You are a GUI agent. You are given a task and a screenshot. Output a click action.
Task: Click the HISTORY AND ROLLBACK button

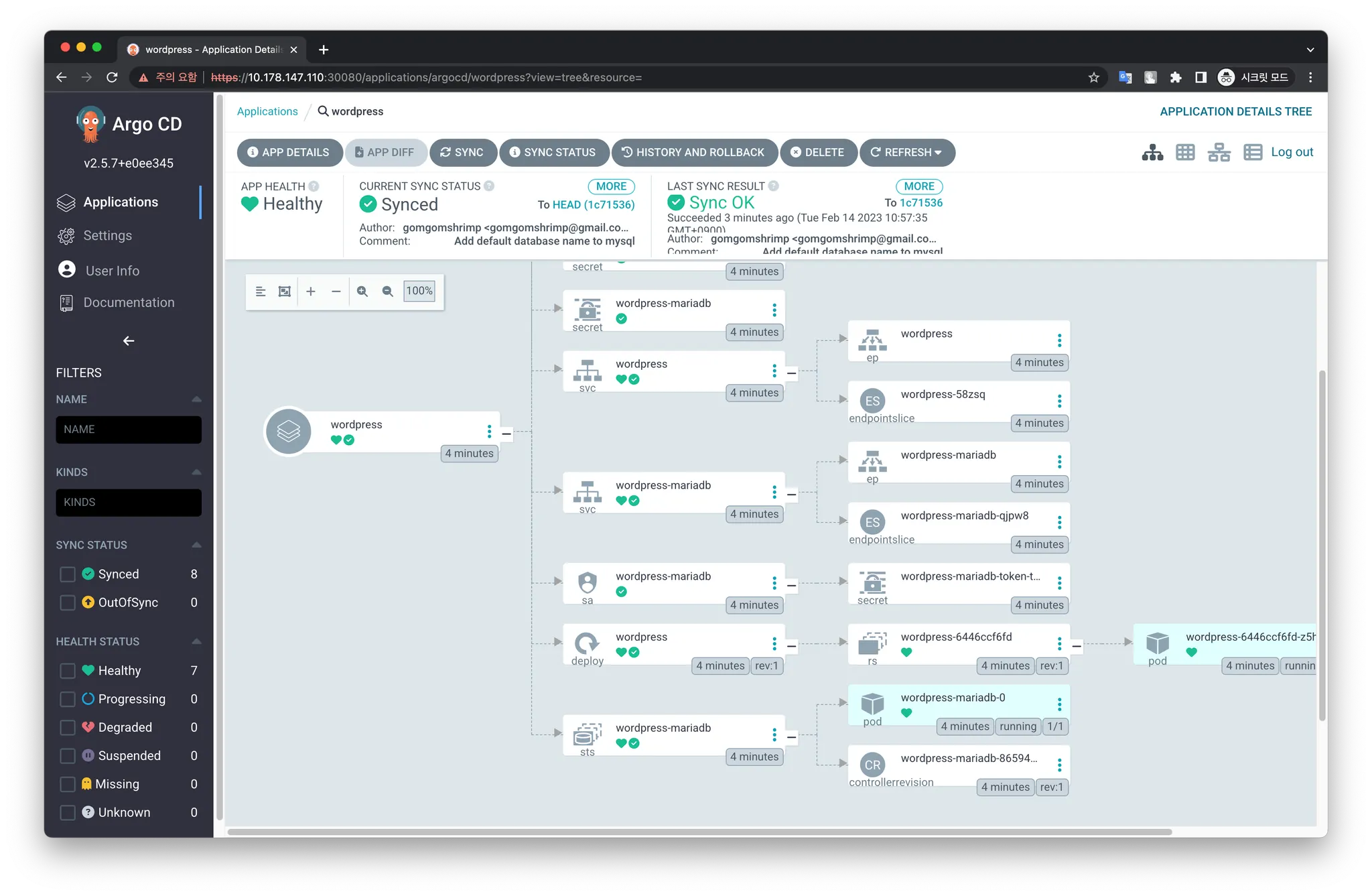click(694, 153)
